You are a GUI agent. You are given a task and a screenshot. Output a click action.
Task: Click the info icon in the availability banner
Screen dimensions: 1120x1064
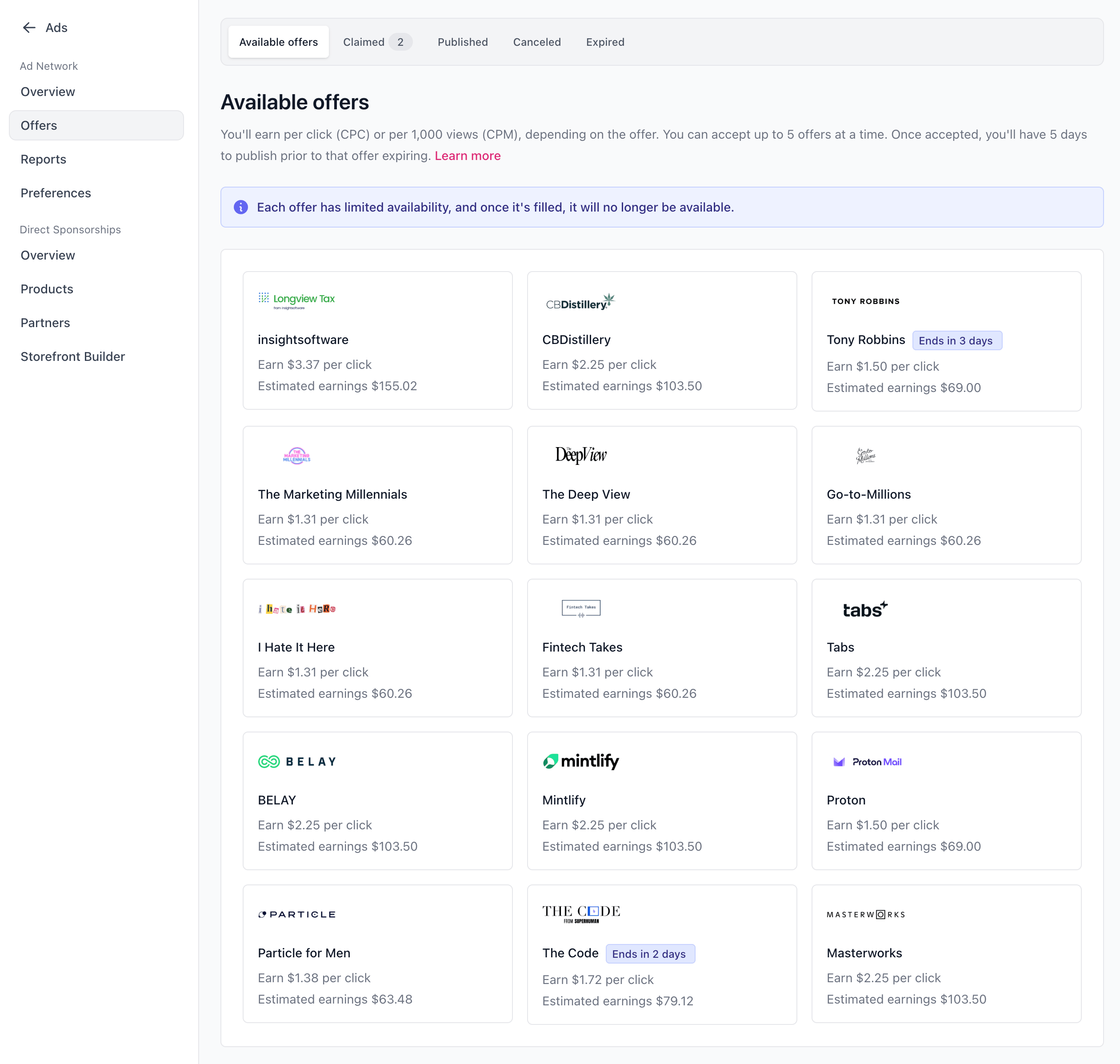tap(241, 208)
